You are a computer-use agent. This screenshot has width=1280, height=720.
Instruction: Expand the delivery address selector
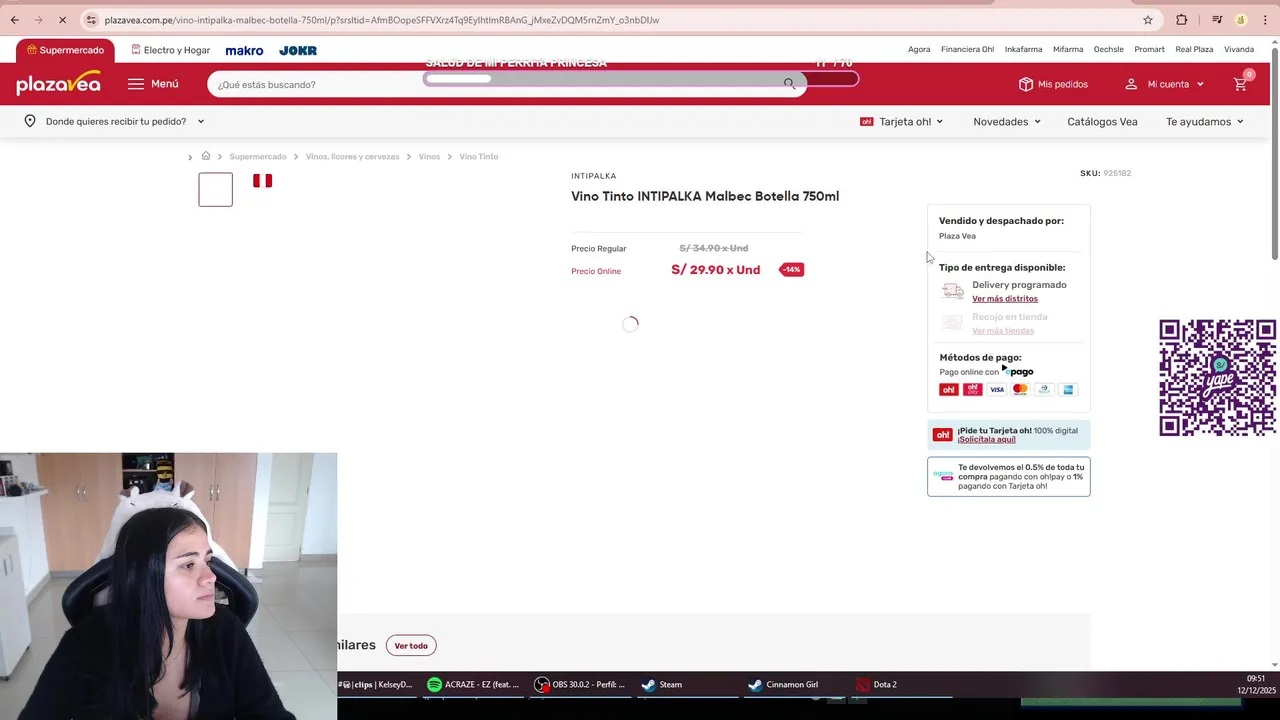114,121
